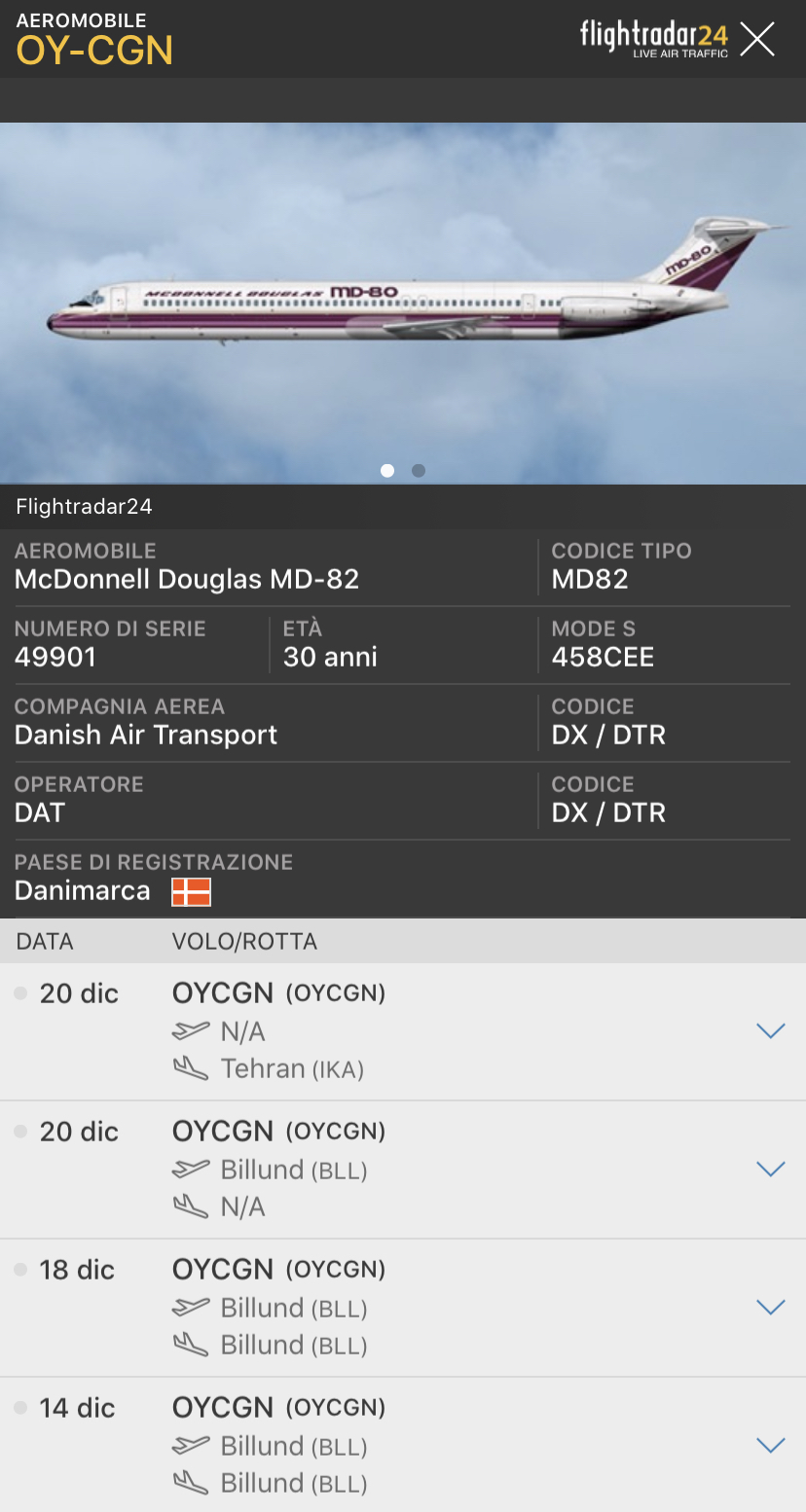
Task: Tap the flightradar24 logo
Action: [x=653, y=39]
